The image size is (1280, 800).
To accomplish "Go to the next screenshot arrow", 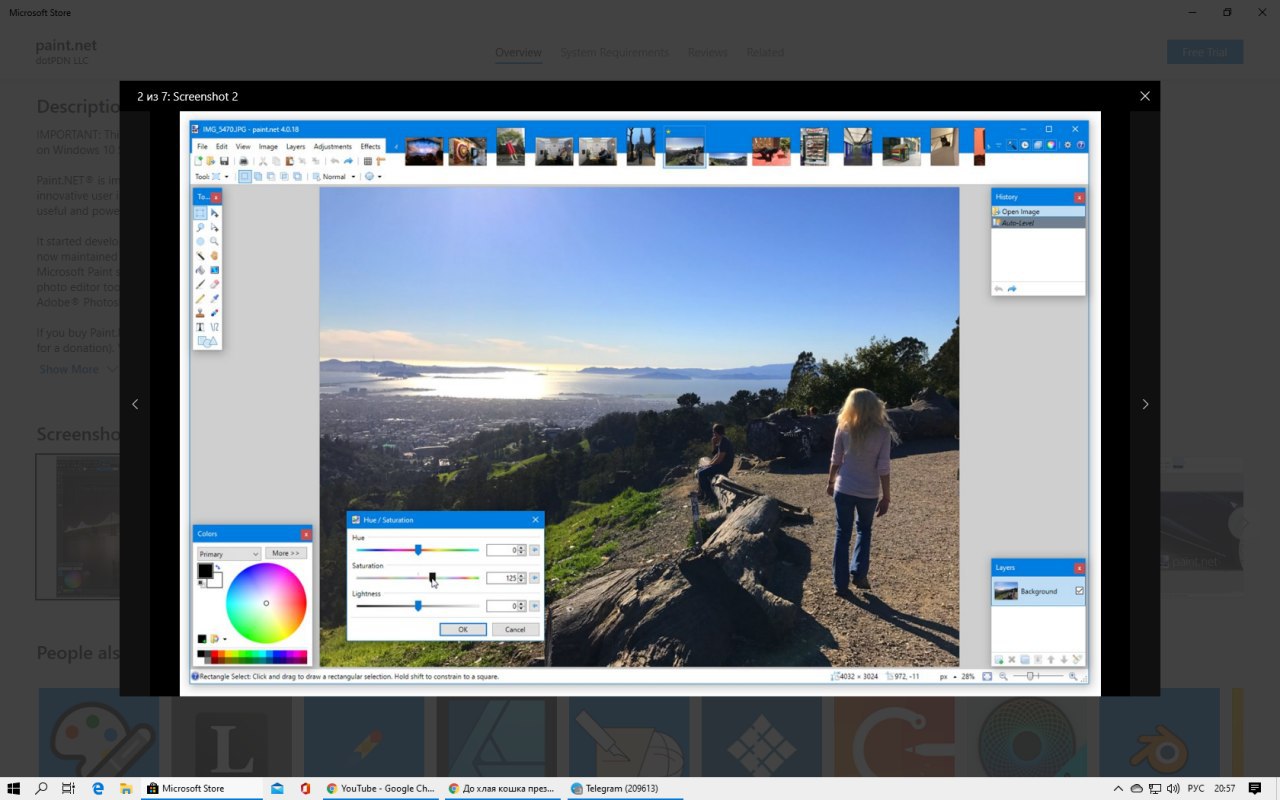I will click(1145, 404).
